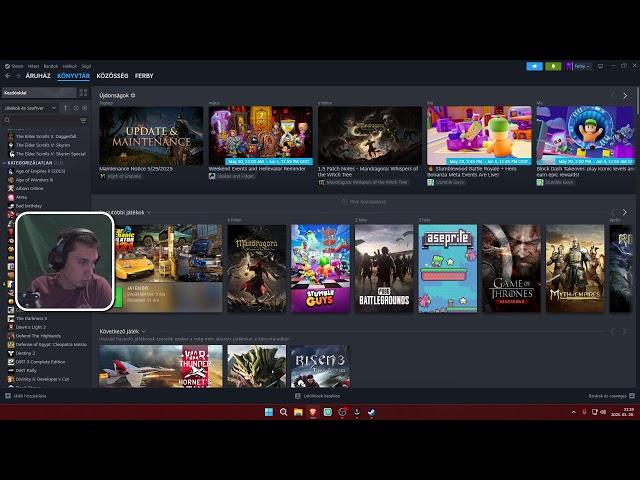Open Windows Start button on taskbar

click(269, 412)
